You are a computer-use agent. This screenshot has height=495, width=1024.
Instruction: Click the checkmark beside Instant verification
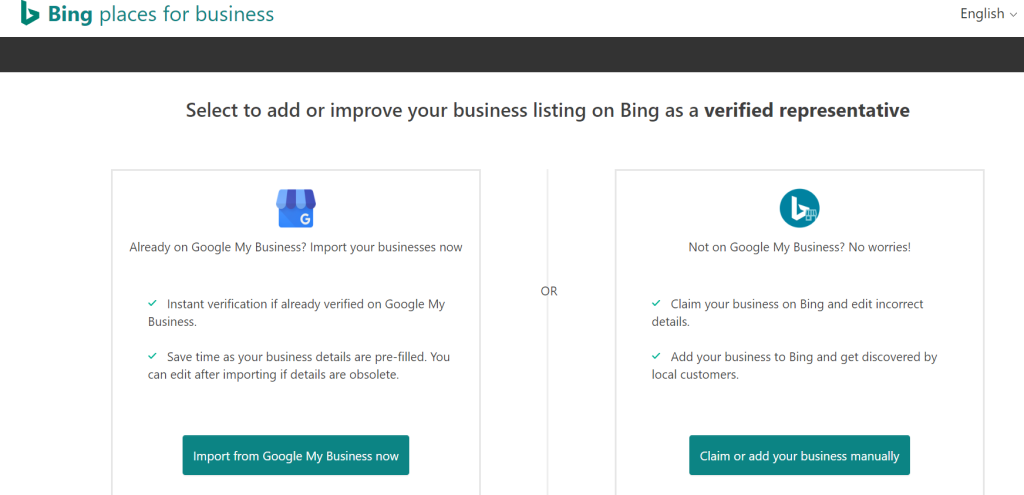point(152,303)
